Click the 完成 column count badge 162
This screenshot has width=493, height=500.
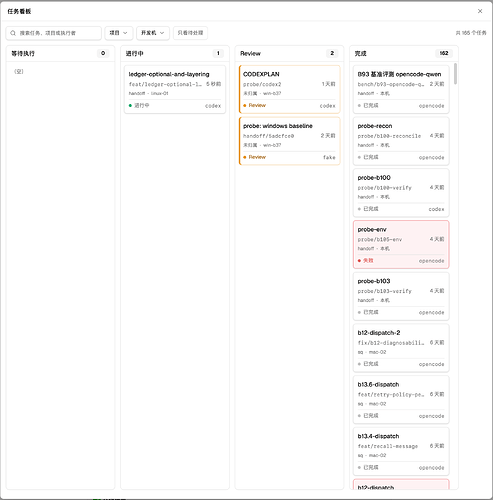444,53
